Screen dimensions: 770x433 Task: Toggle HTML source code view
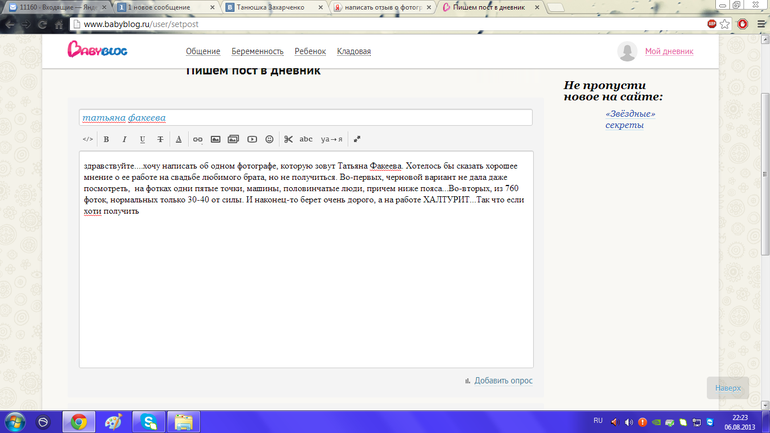pos(88,139)
